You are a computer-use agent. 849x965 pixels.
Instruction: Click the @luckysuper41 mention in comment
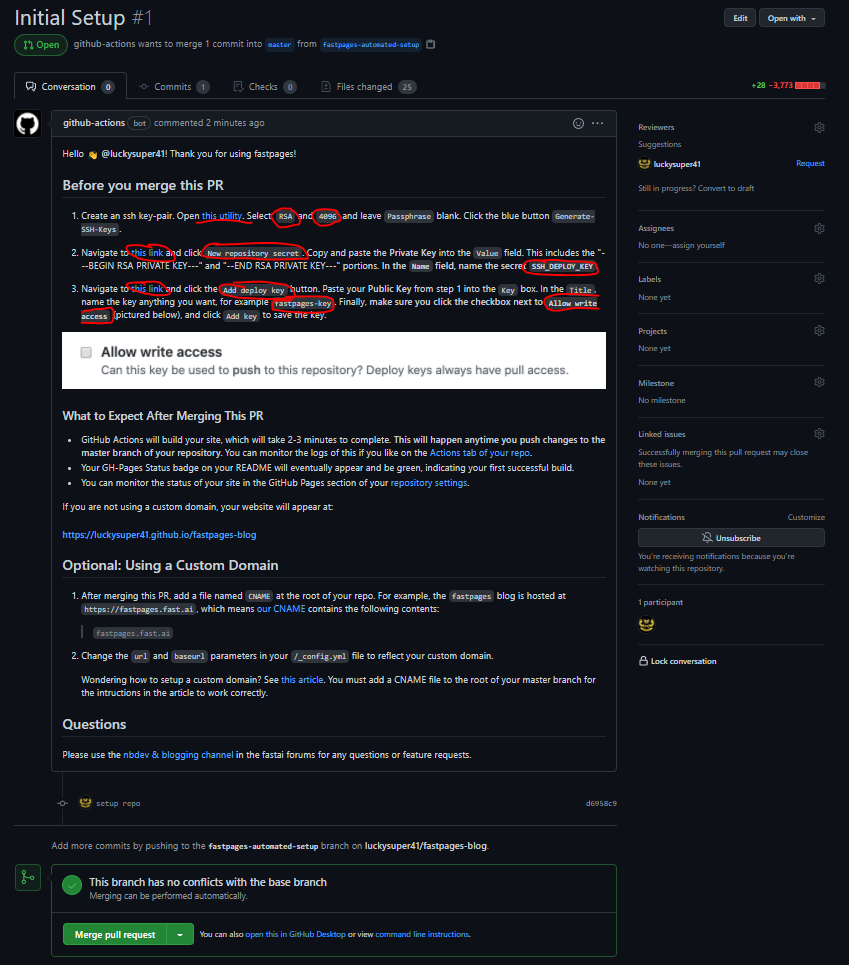point(134,154)
